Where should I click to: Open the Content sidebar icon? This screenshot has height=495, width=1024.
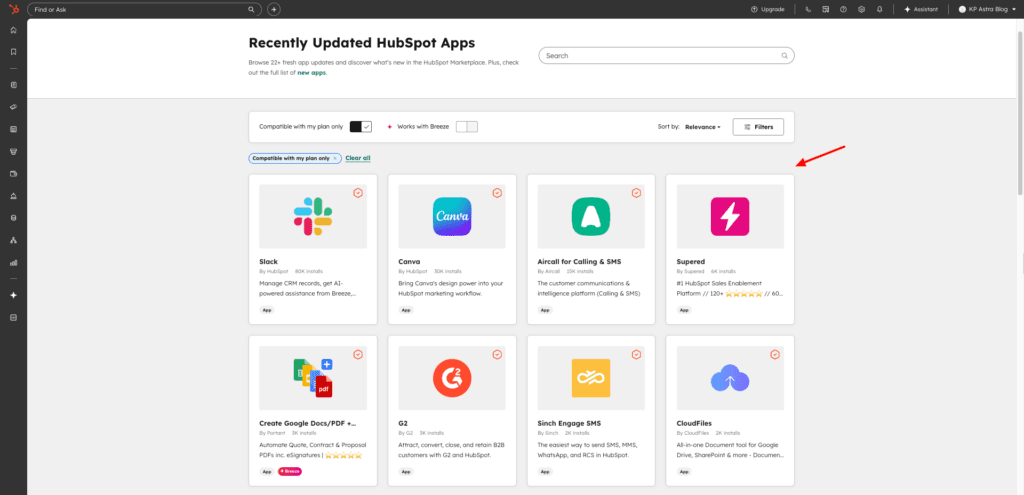click(x=13, y=129)
